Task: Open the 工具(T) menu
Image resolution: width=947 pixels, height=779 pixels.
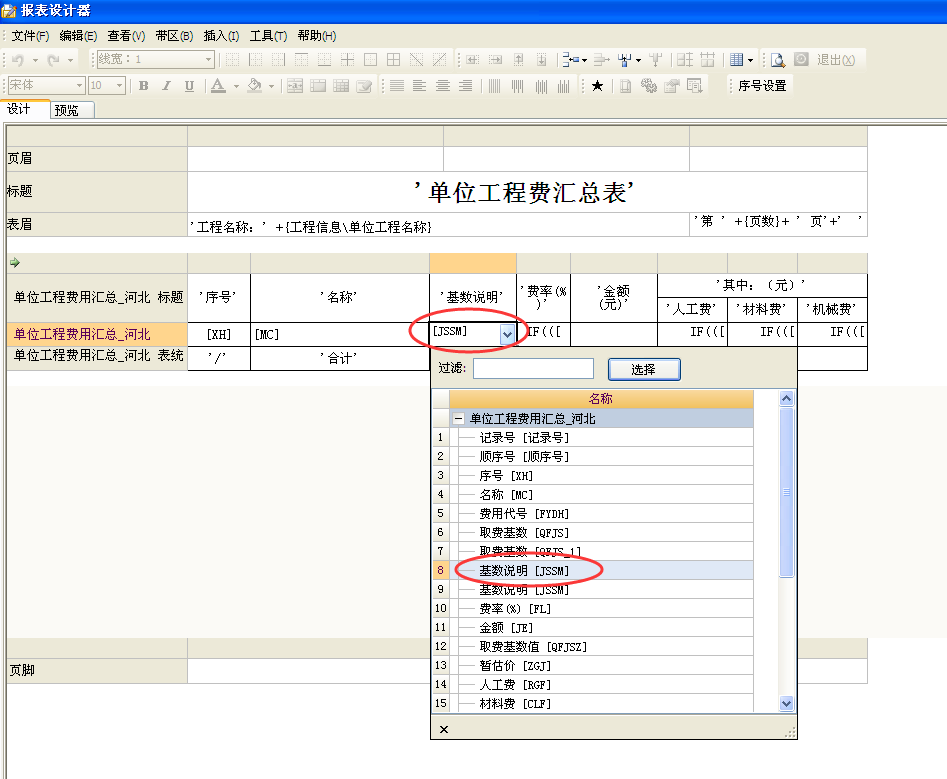Action: click(268, 36)
